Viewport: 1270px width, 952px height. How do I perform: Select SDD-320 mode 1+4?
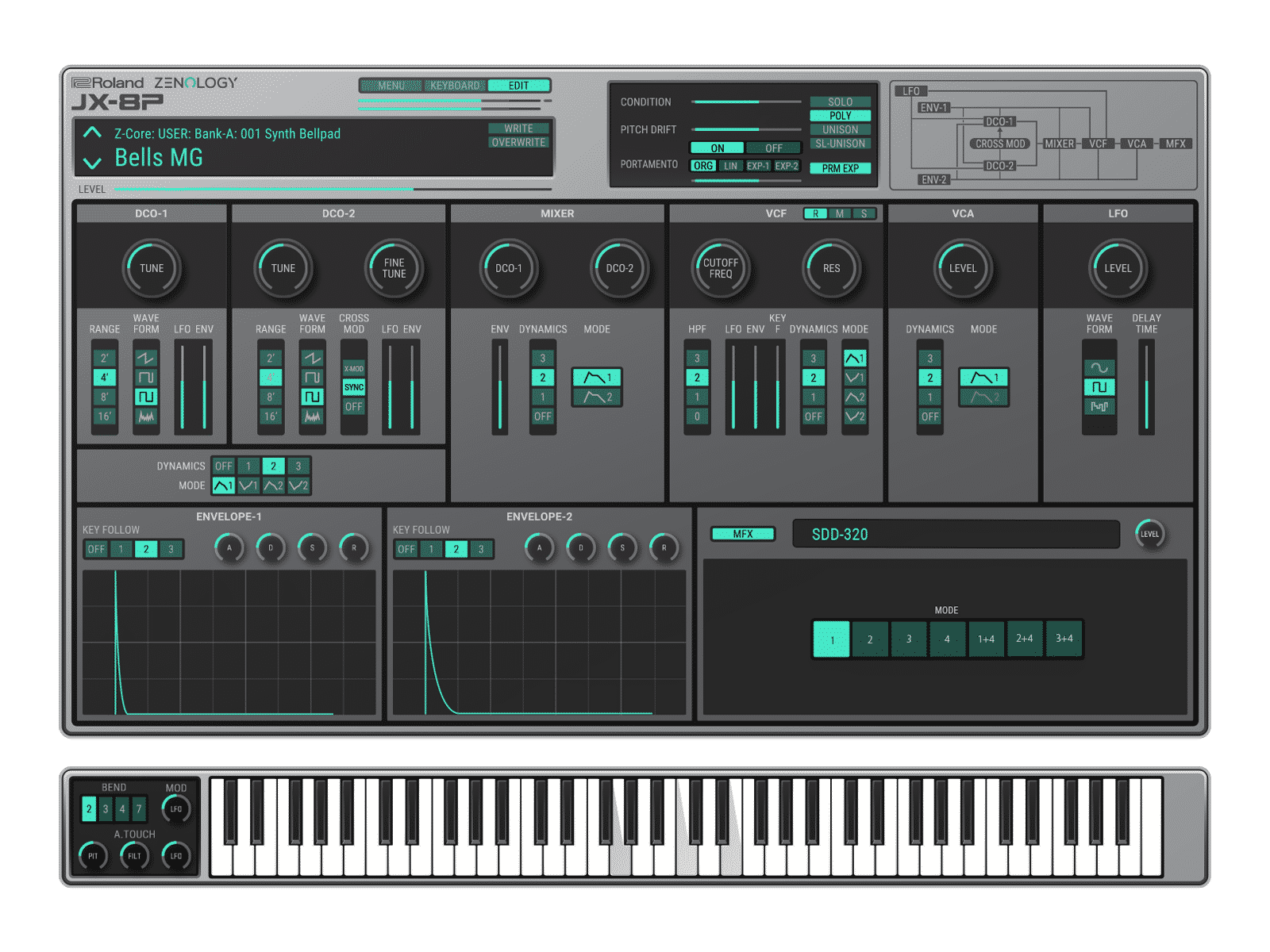click(x=986, y=639)
